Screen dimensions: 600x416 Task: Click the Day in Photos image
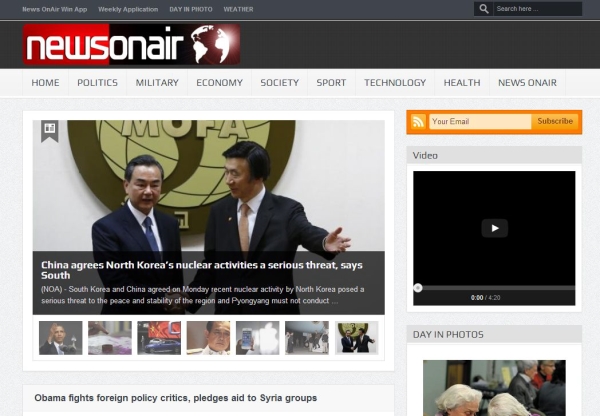(x=494, y=388)
